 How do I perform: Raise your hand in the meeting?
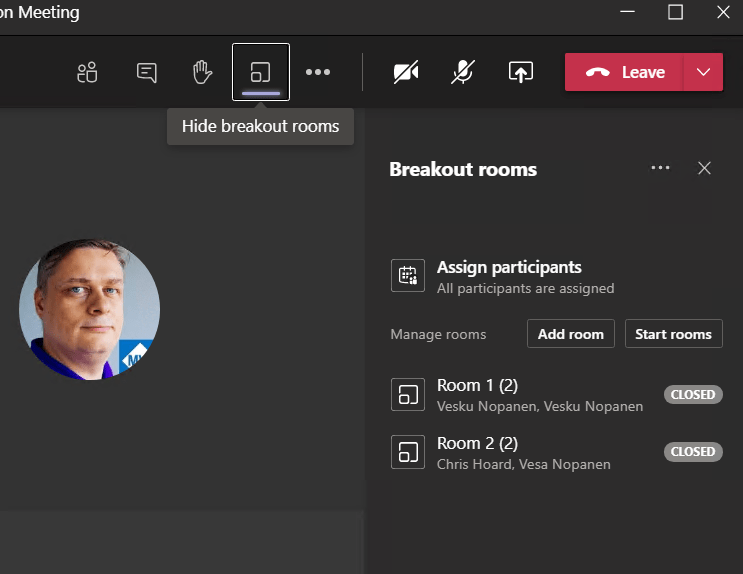202,72
